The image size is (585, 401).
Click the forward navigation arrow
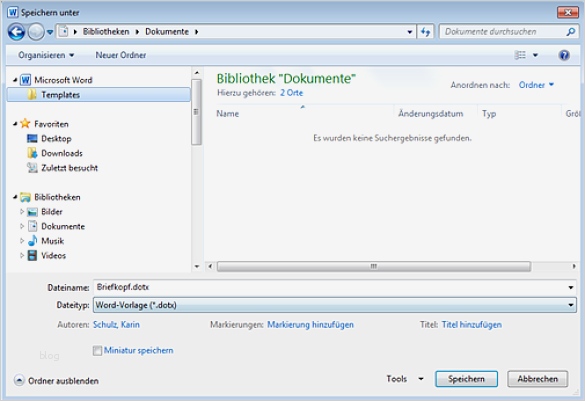pos(36,32)
